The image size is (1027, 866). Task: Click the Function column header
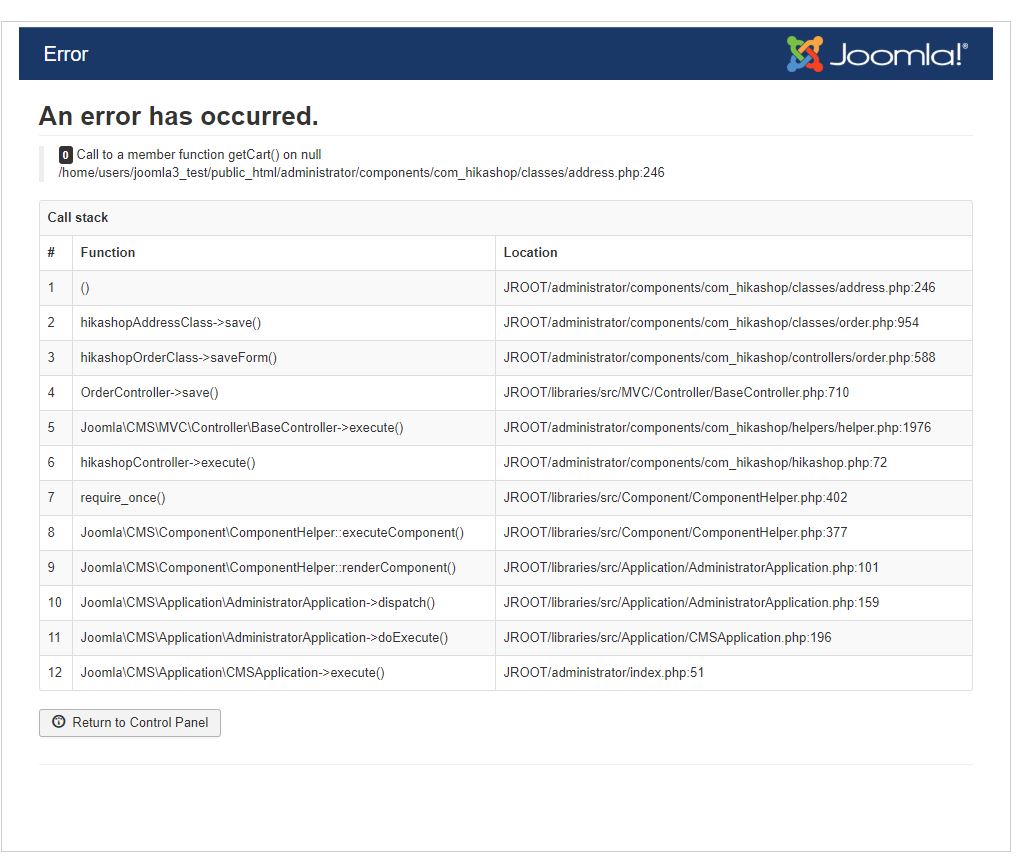pyautogui.click(x=108, y=252)
